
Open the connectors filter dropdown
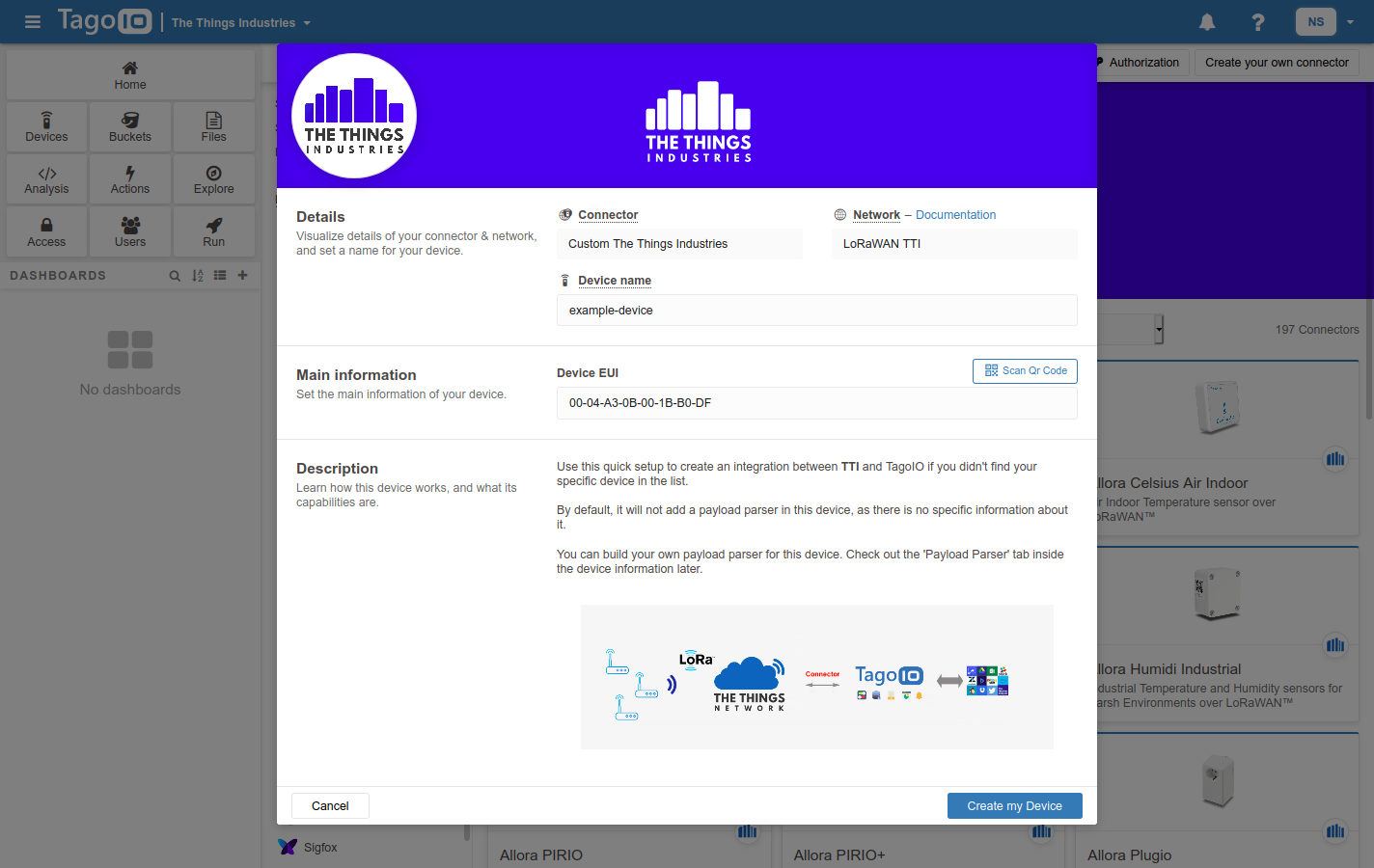pos(1157,330)
